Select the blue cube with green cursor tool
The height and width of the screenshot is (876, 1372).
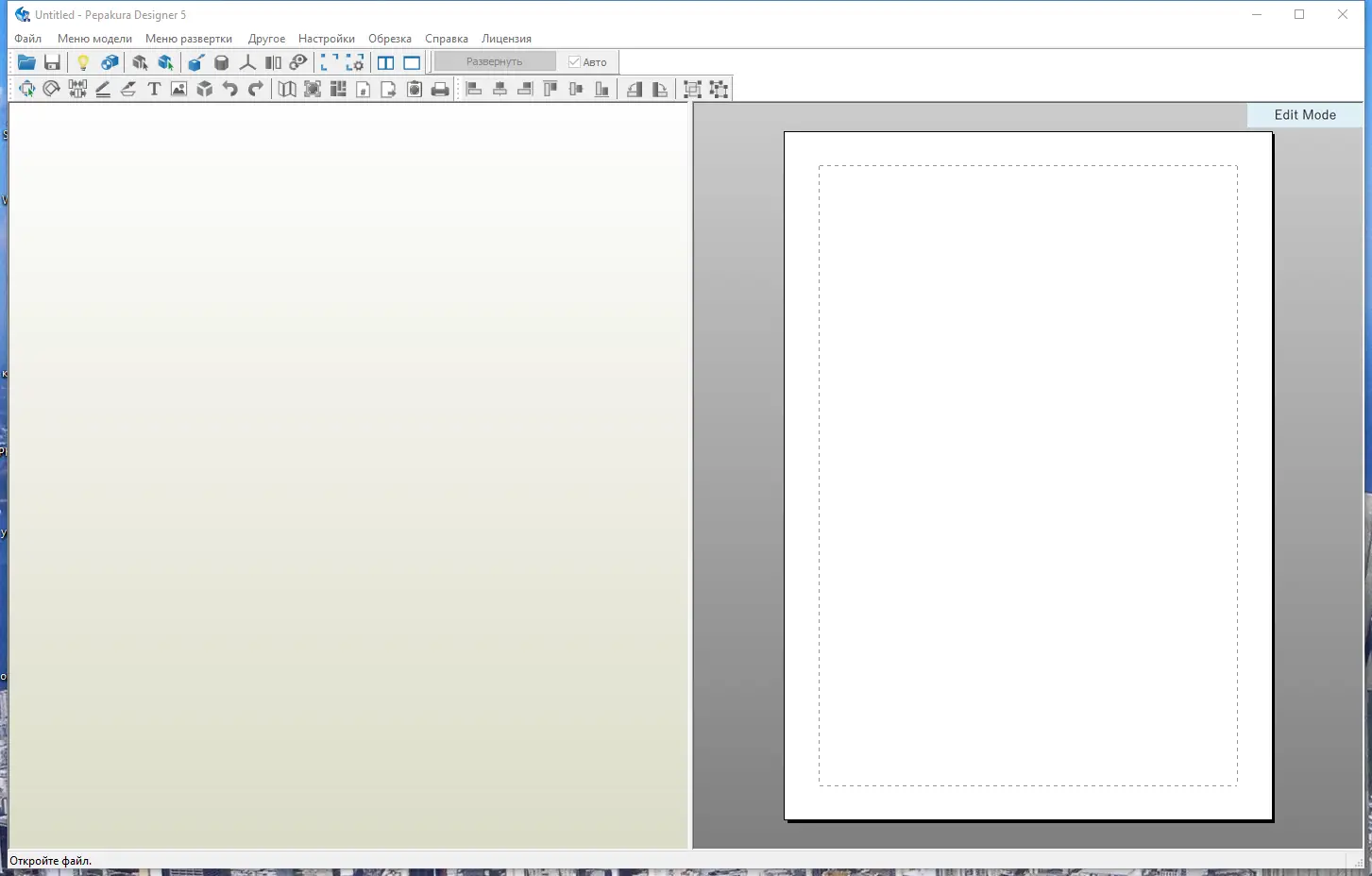tap(166, 62)
